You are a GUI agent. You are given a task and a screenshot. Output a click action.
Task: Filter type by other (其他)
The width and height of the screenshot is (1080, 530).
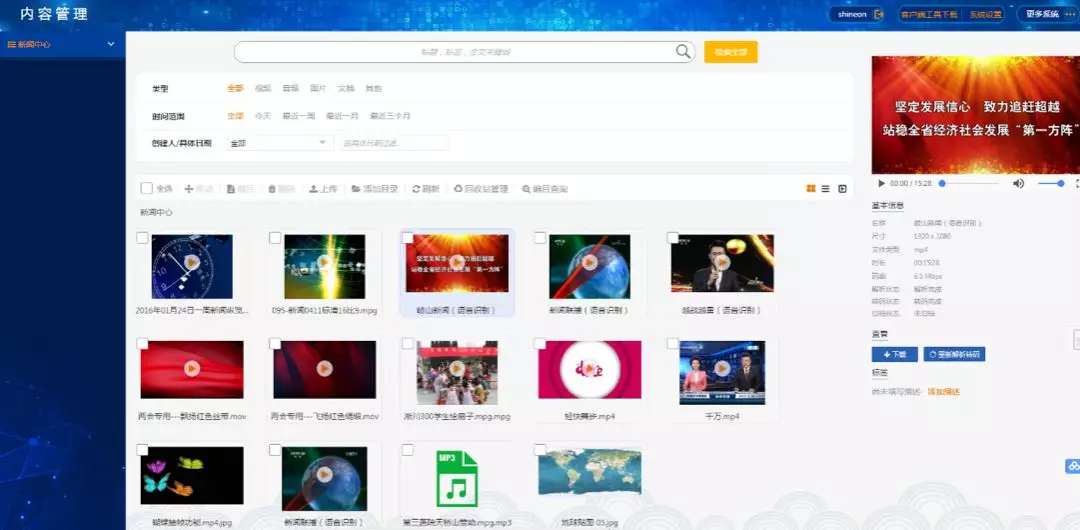373,88
